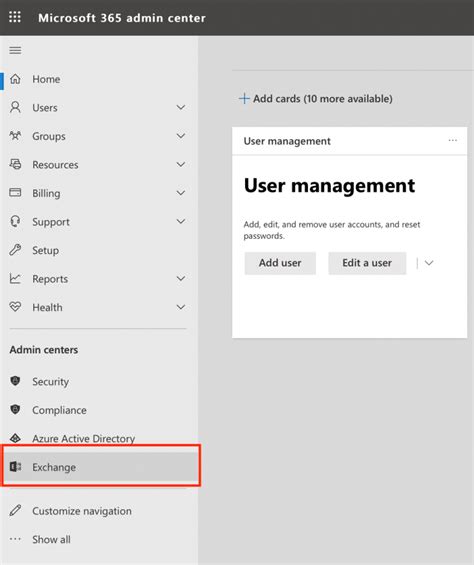Open the app launcher waffle icon
This screenshot has height=565, width=474.
tap(15, 17)
